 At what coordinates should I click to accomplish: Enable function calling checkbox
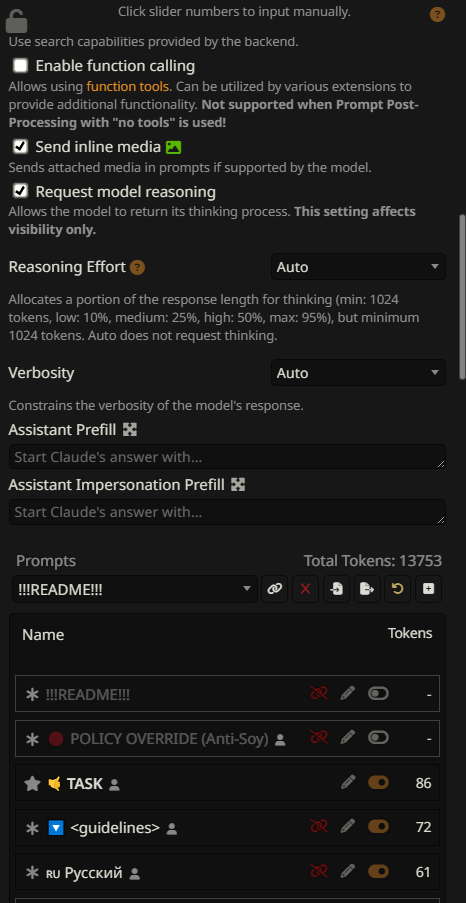click(x=21, y=66)
